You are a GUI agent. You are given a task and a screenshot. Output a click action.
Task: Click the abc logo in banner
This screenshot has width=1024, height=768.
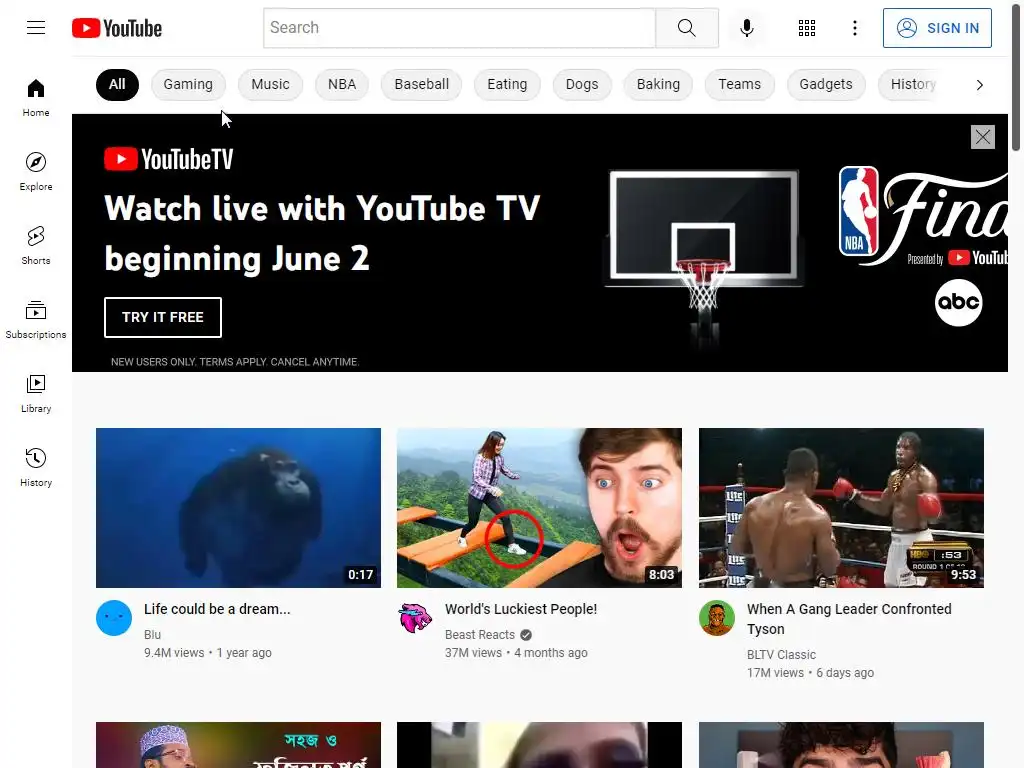[x=958, y=302]
